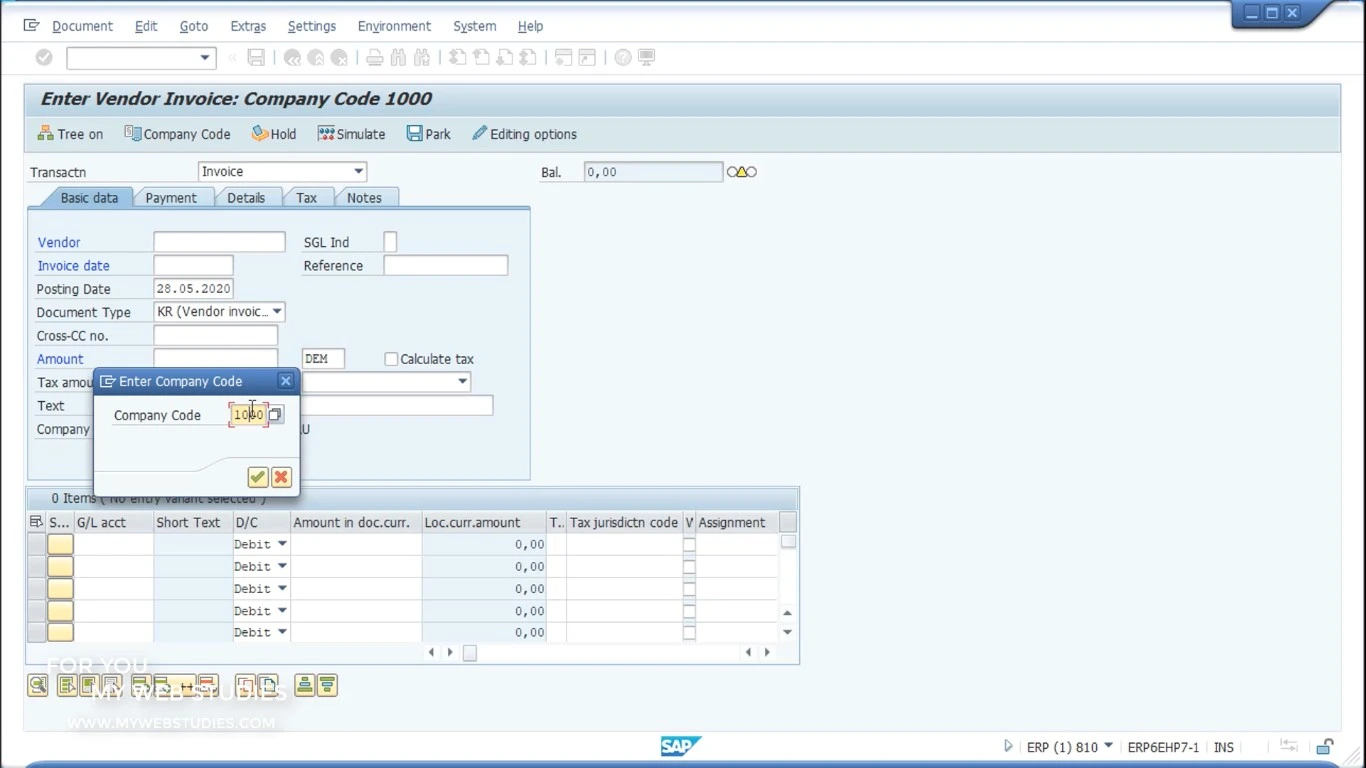This screenshot has width=1366, height=768.
Task: Open the ERP (1) 810 system dropdown
Action: point(1108,746)
